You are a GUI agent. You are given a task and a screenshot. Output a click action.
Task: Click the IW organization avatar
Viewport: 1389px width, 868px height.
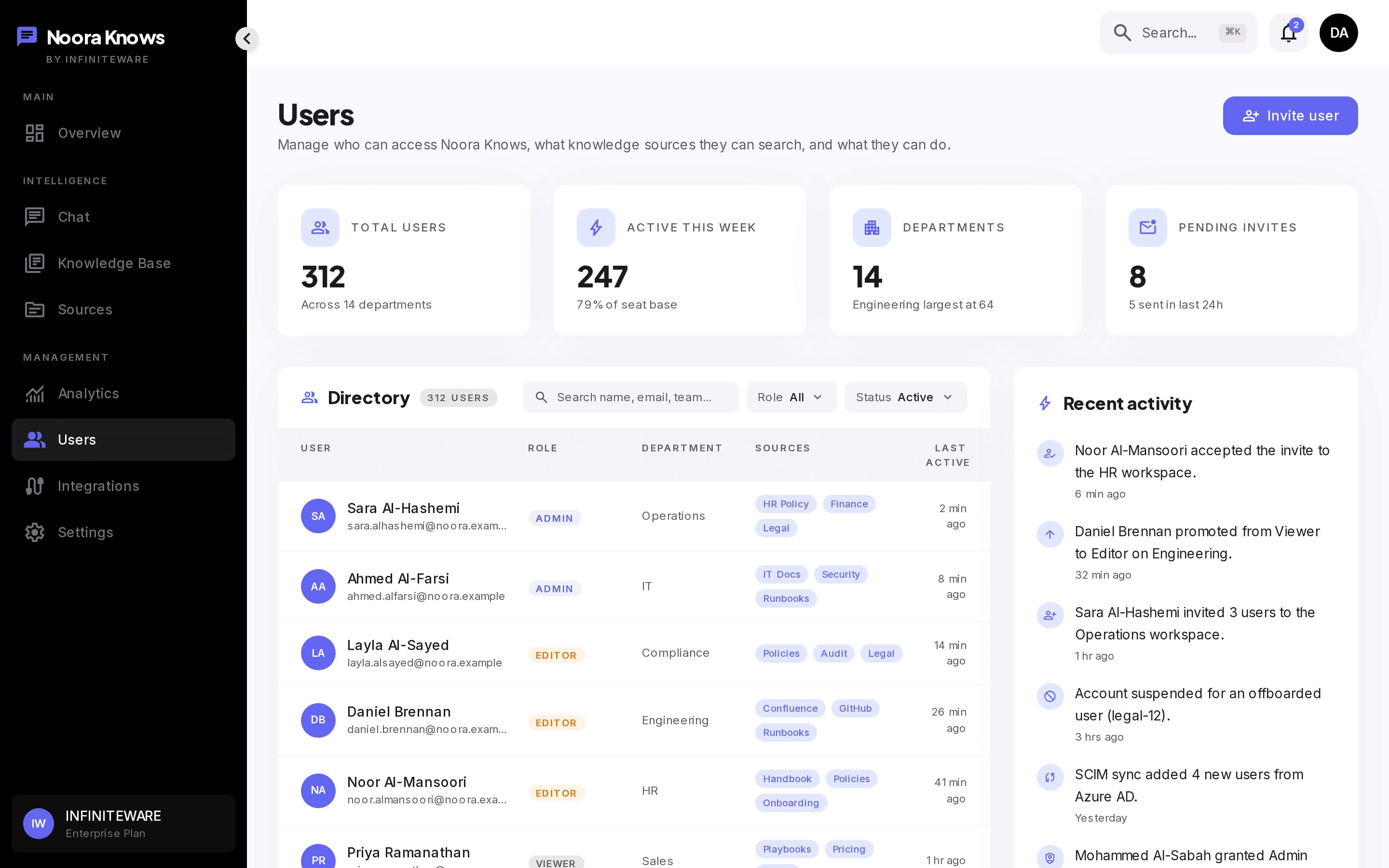click(39, 823)
